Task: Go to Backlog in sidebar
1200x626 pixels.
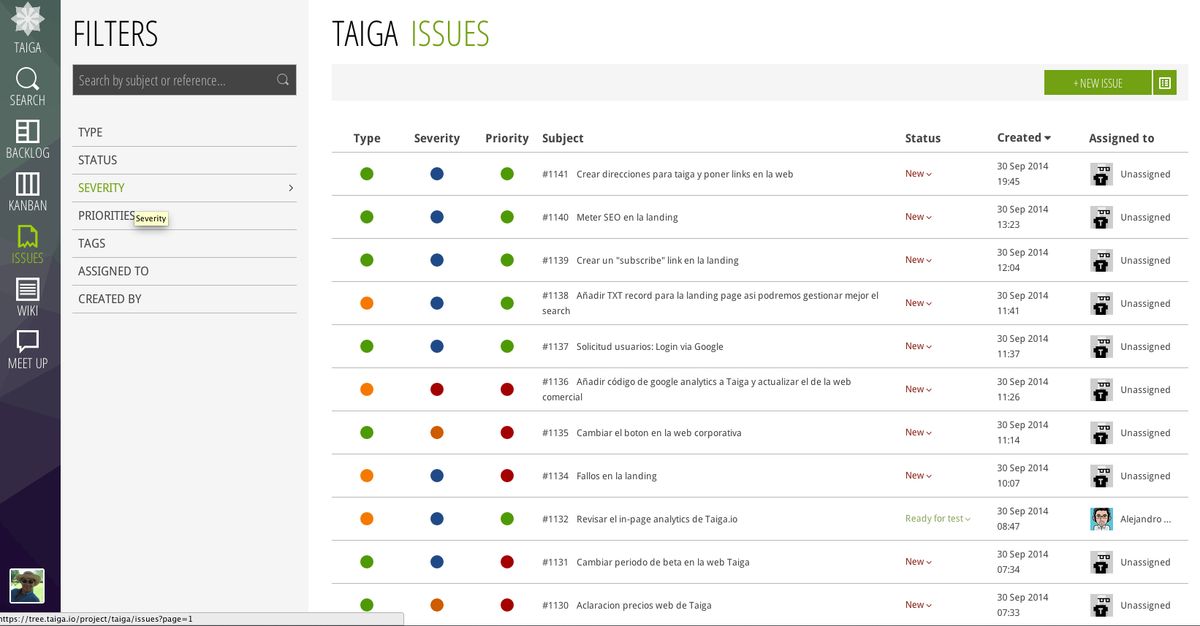Action: click(x=28, y=132)
